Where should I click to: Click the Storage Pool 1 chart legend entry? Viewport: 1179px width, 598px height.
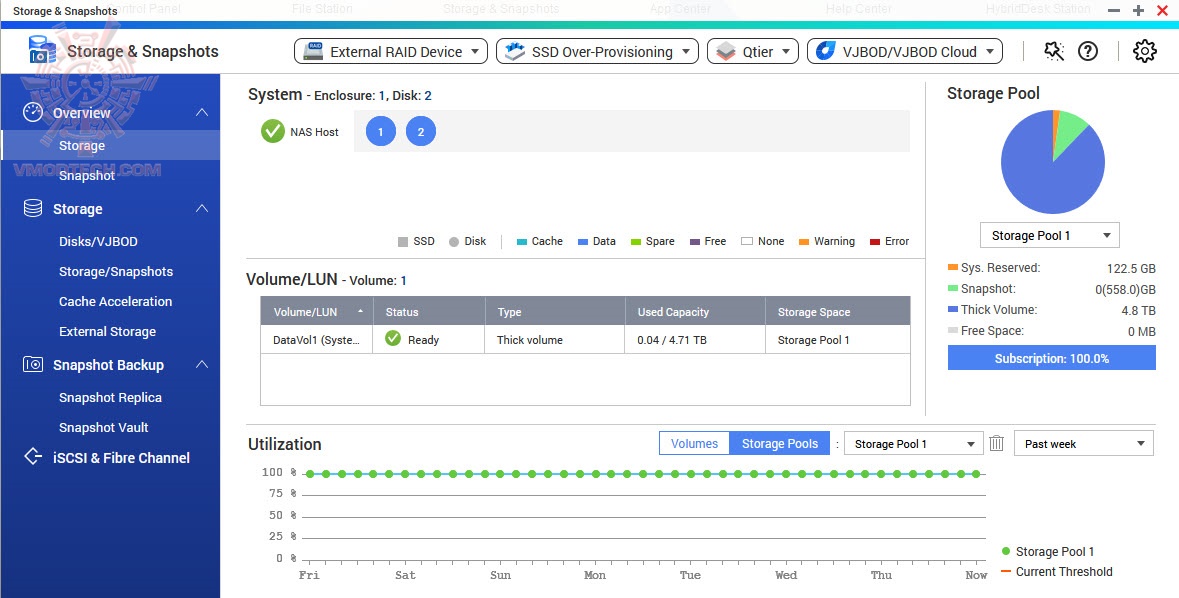[x=1047, y=551]
